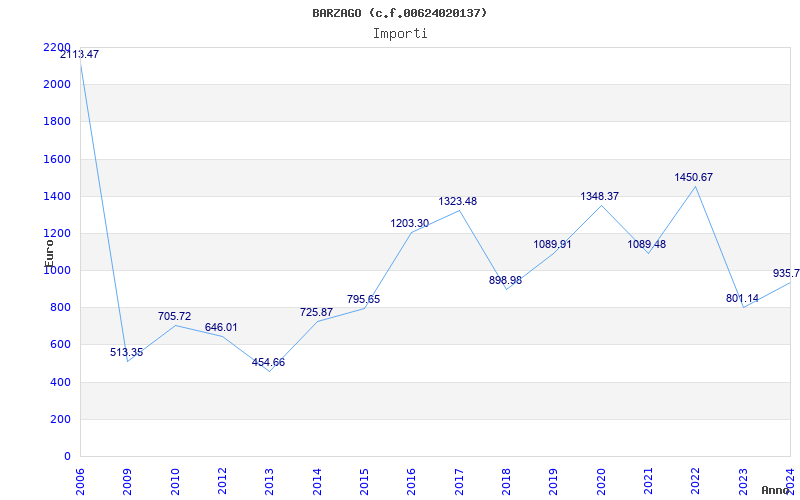Viewport: 800px width, 500px height.
Task: Select the 2015 x-axis year label
Action: point(364,482)
